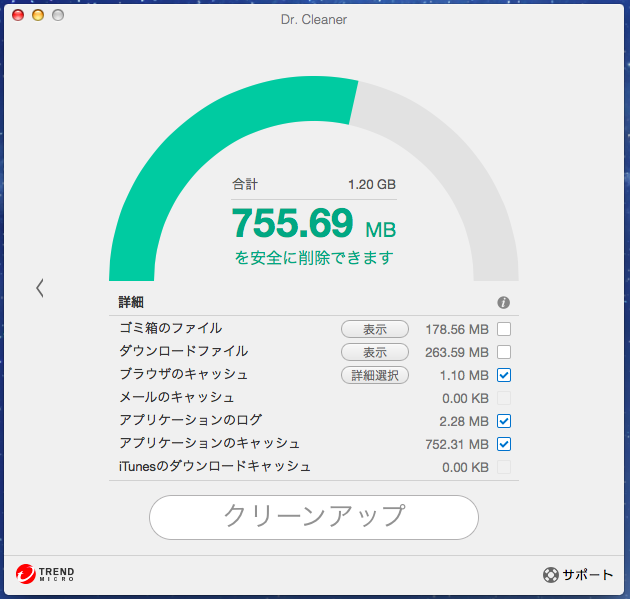Click the info icon beside 詳細 header
The width and height of the screenshot is (630, 599).
tap(503, 302)
